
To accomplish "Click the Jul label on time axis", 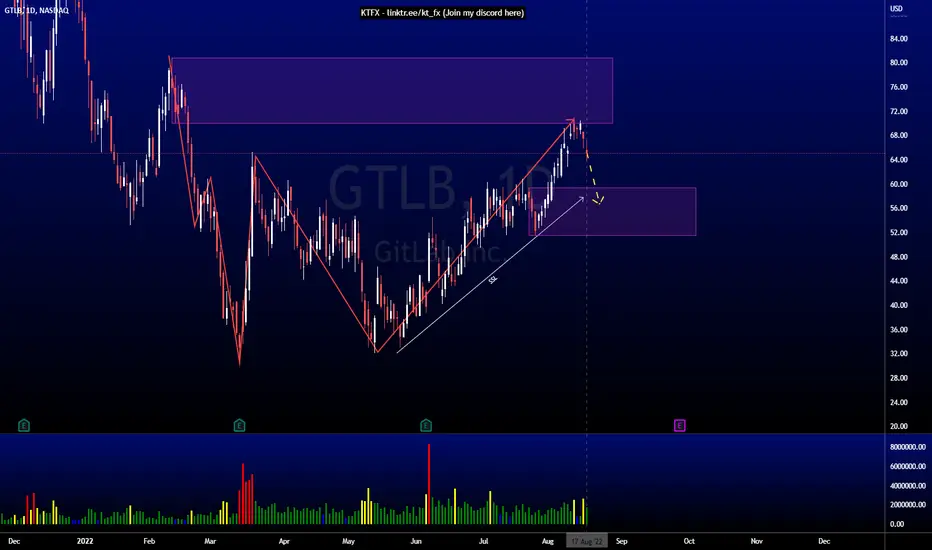I will [x=484, y=541].
